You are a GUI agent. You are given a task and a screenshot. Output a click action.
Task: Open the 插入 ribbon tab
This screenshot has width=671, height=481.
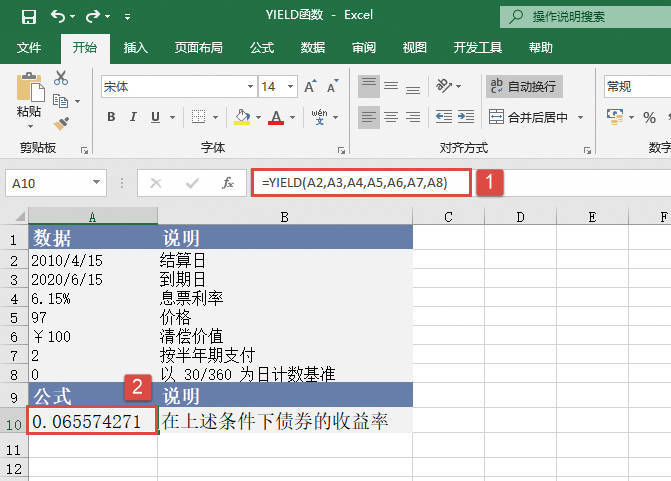click(x=136, y=47)
